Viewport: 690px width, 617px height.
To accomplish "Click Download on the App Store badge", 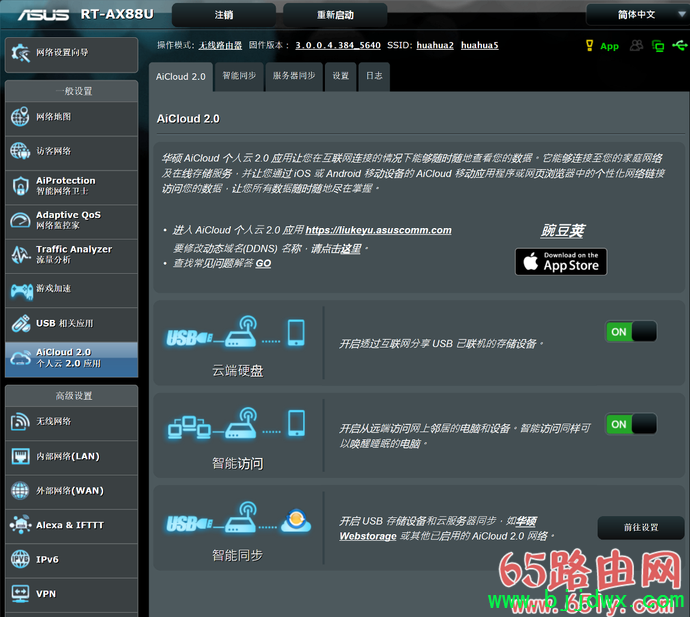I will point(561,262).
